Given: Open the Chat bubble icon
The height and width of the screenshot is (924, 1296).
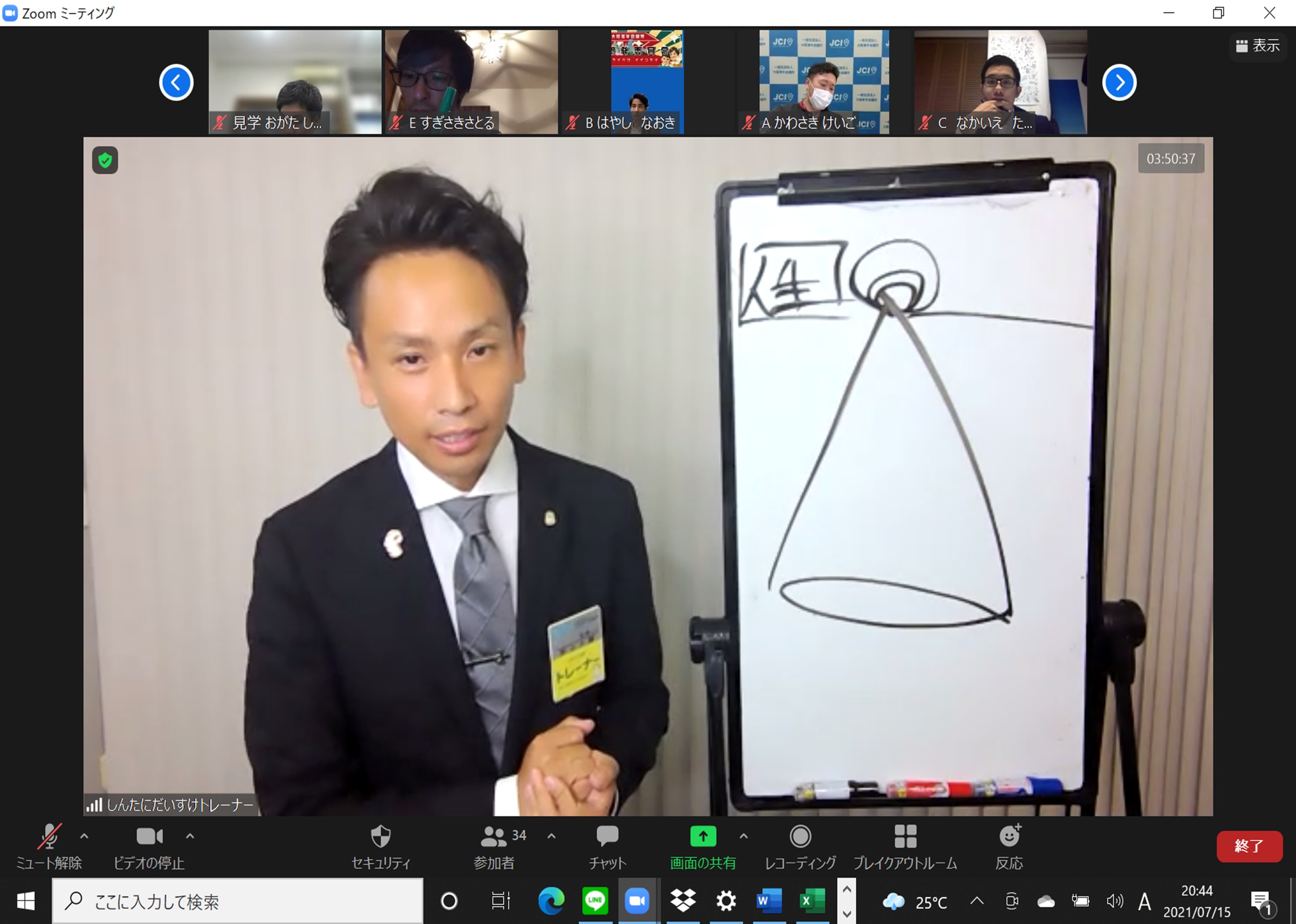Looking at the screenshot, I should [x=607, y=836].
